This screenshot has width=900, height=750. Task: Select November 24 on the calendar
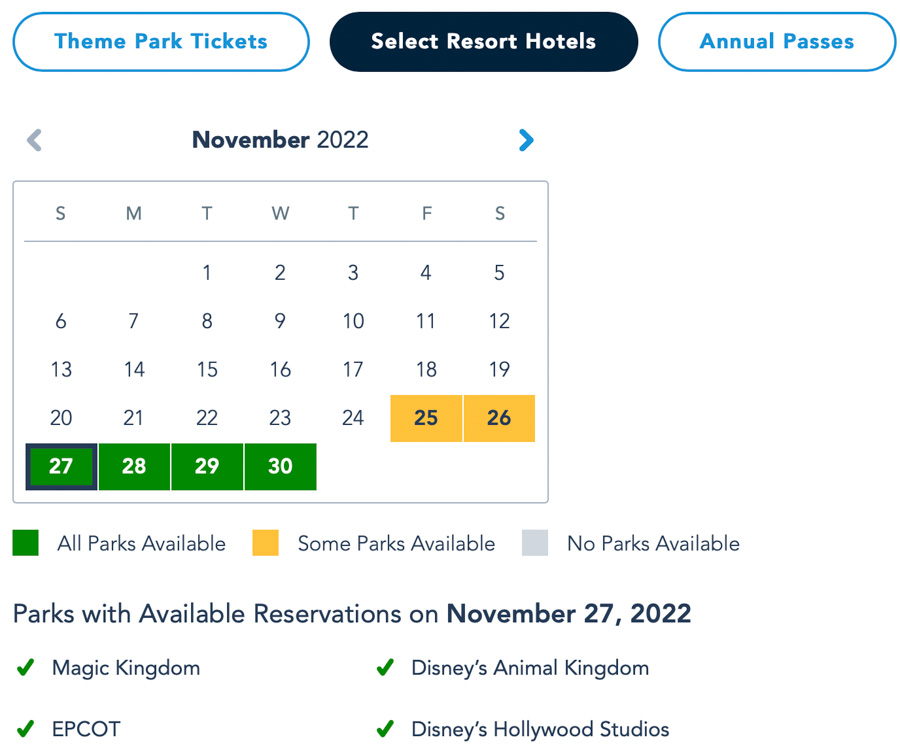tap(353, 418)
